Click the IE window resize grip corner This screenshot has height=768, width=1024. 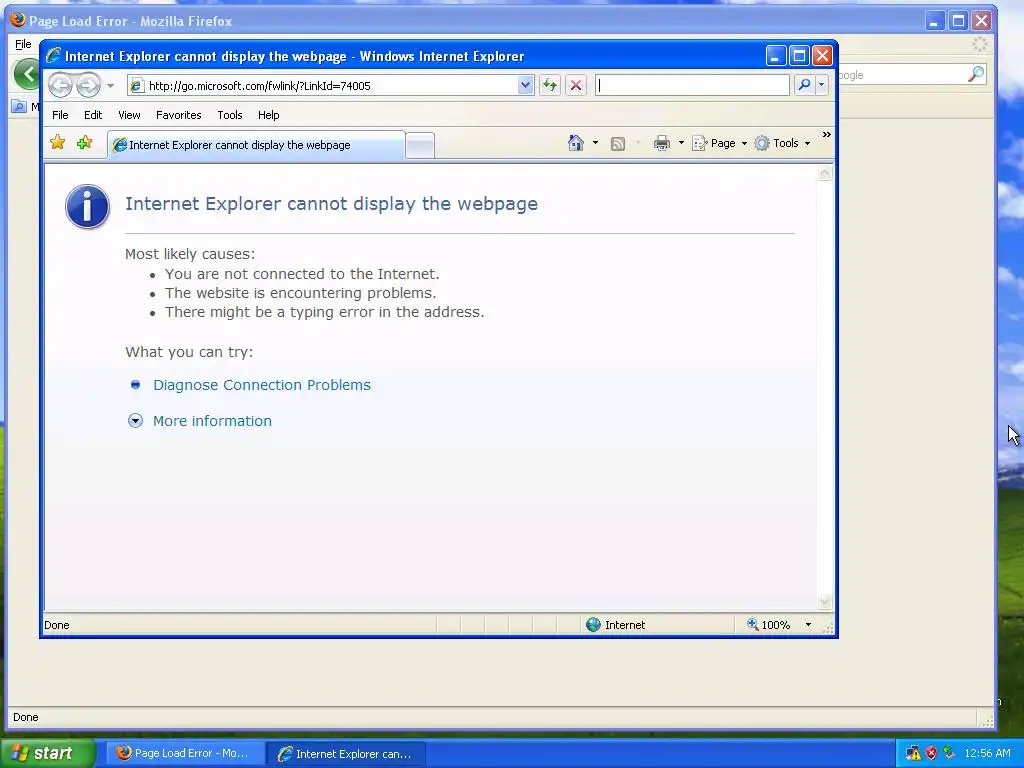pyautogui.click(x=829, y=628)
